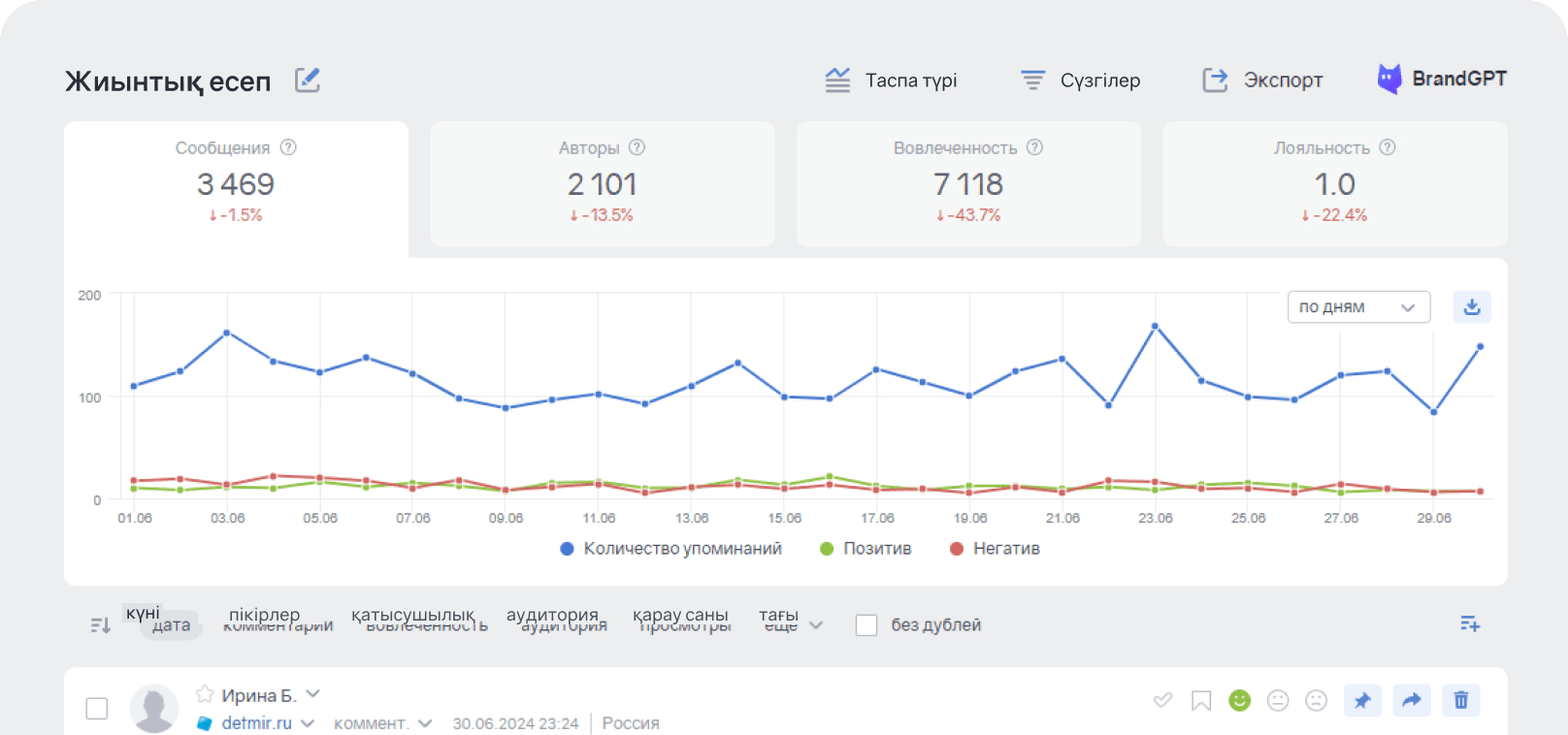
Task: Click the sort order direction icon
Action: [100, 625]
